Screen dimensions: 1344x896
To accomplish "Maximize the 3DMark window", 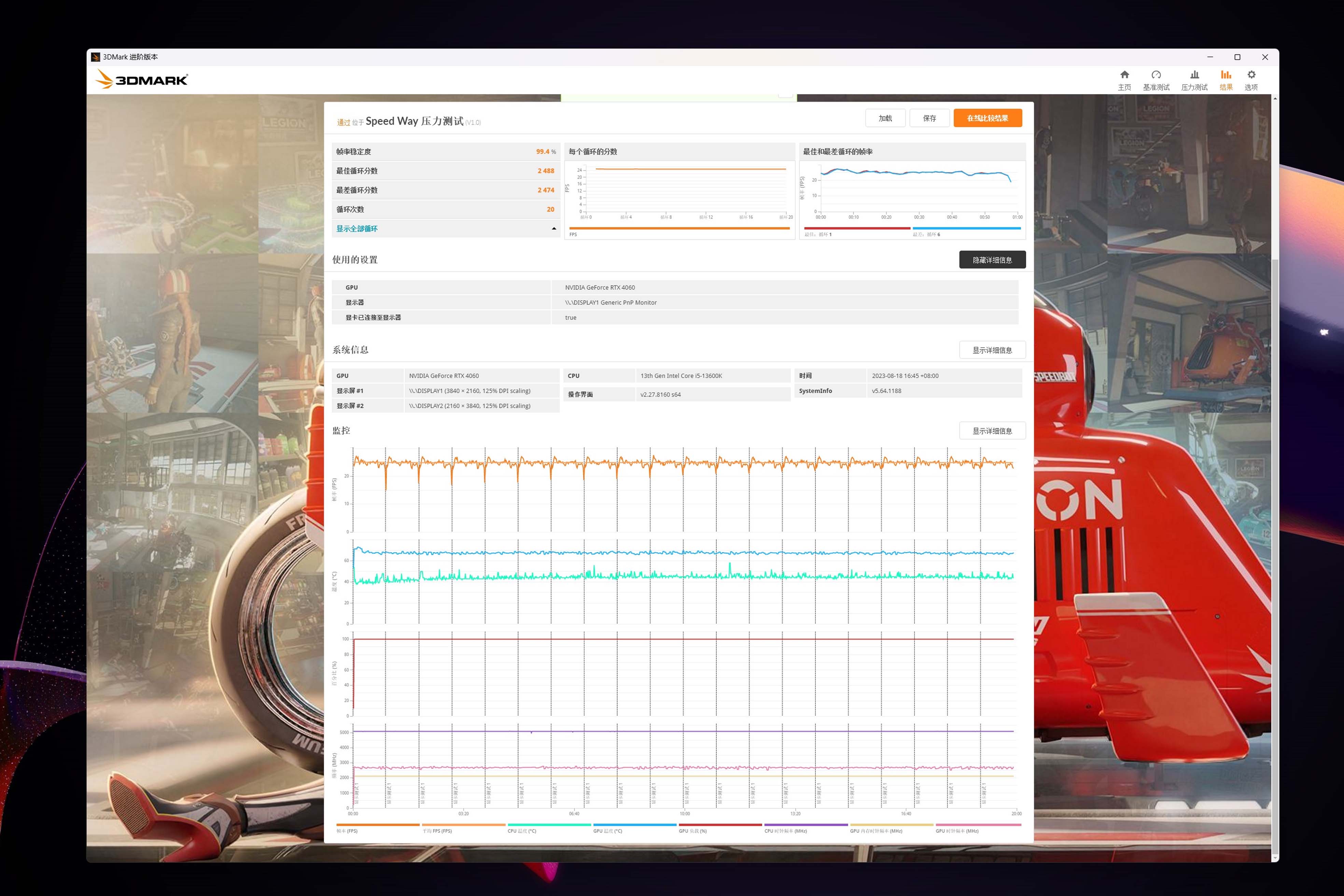I will click(x=1237, y=57).
